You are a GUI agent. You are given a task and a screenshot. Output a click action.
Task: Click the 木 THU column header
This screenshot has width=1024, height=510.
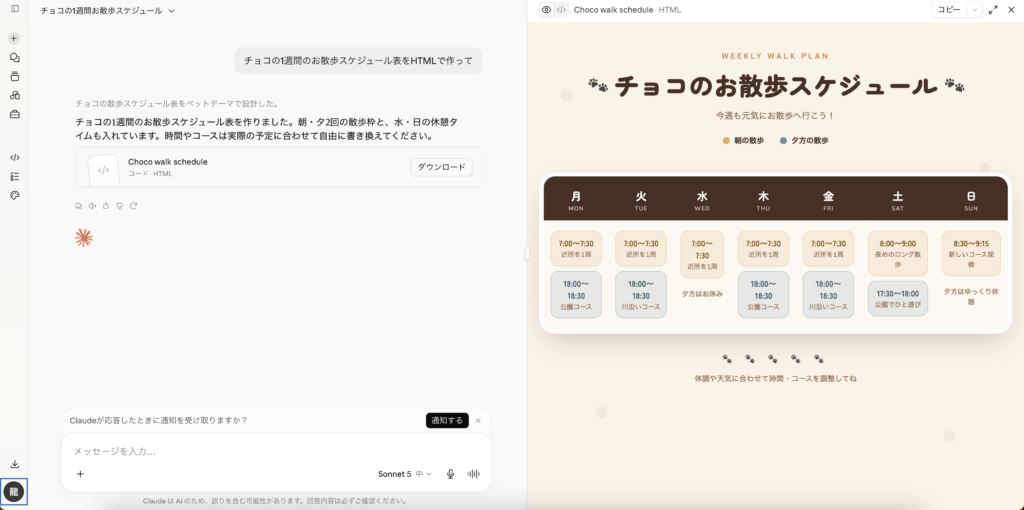(763, 200)
